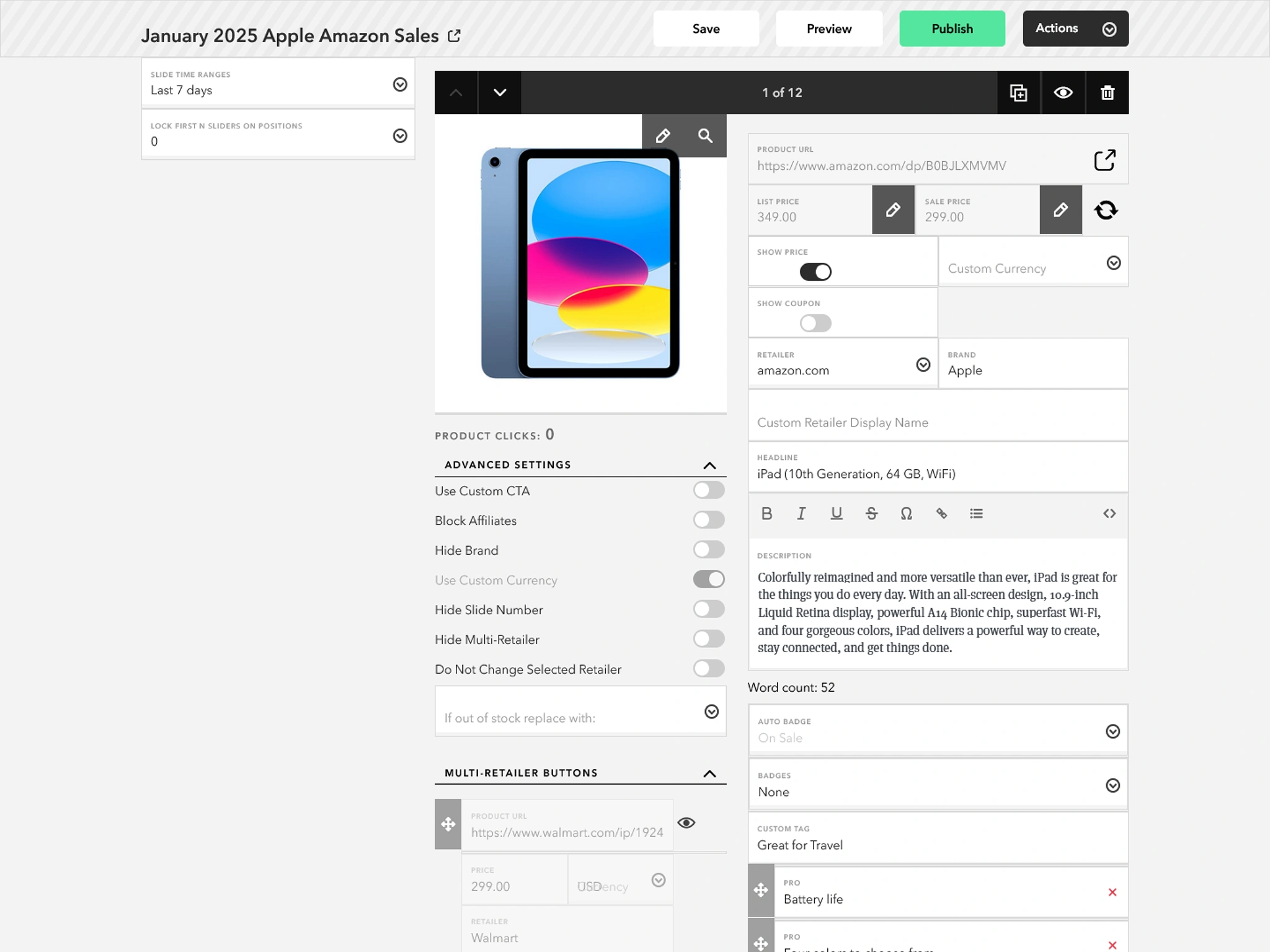Image resolution: width=1270 pixels, height=952 pixels.
Task: Click the insert link icon in editor
Action: coord(941,513)
